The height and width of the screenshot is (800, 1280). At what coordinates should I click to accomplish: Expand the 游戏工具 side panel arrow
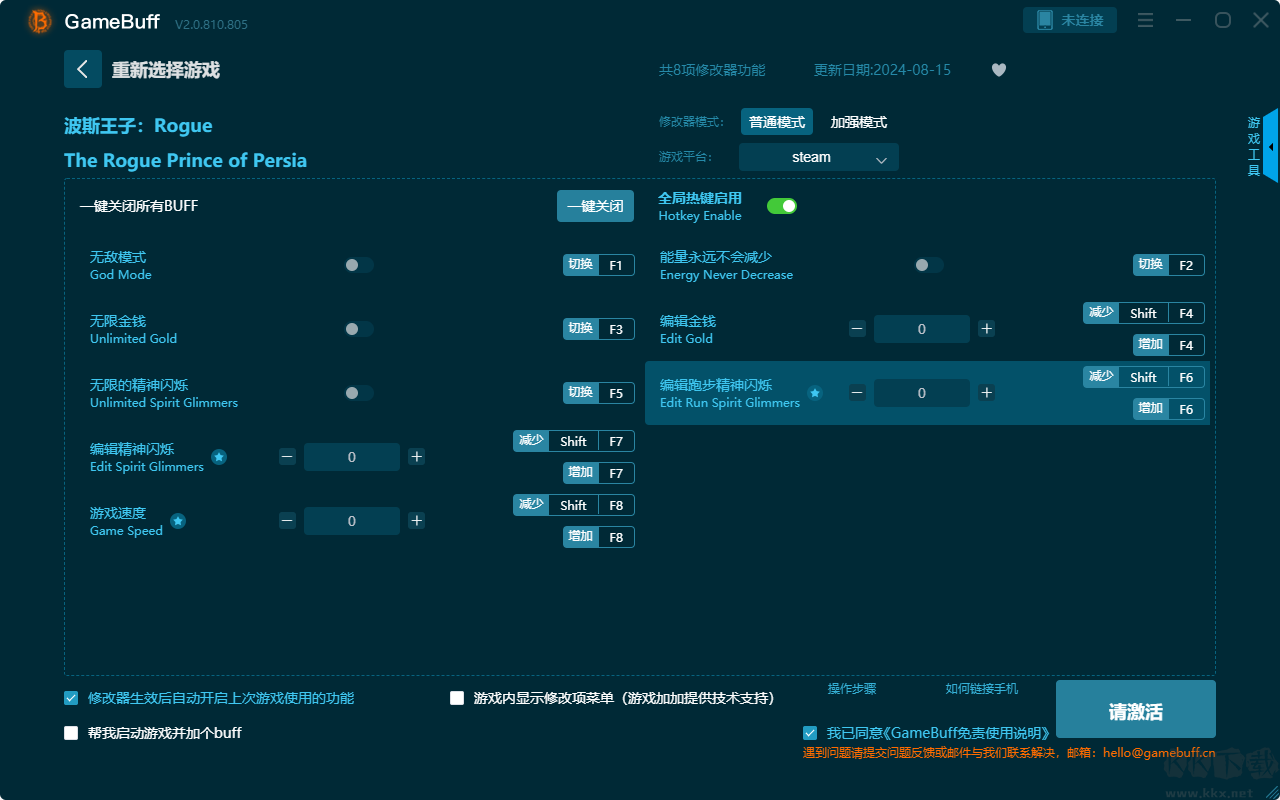pos(1271,146)
